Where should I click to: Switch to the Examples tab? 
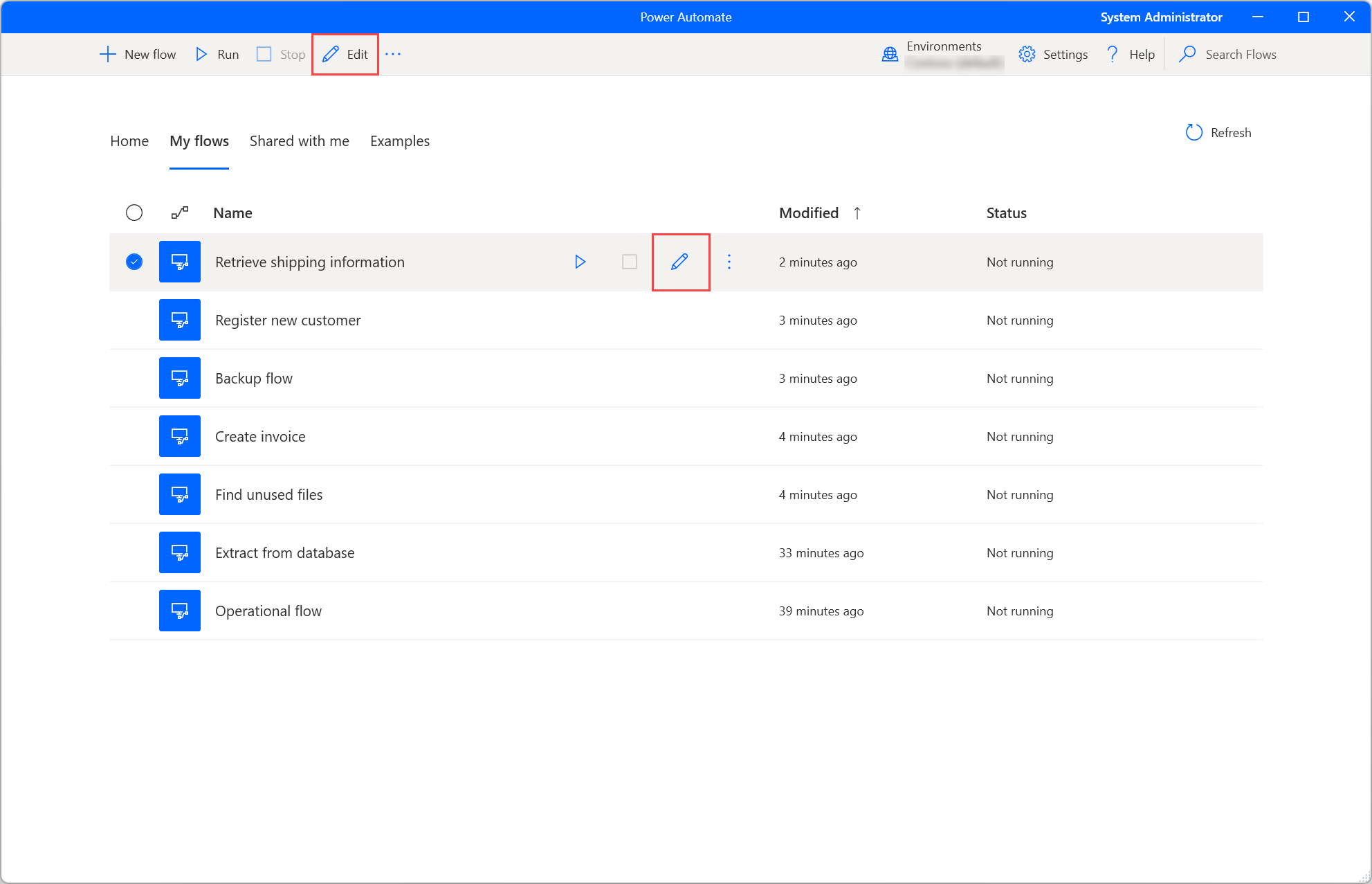(x=400, y=140)
